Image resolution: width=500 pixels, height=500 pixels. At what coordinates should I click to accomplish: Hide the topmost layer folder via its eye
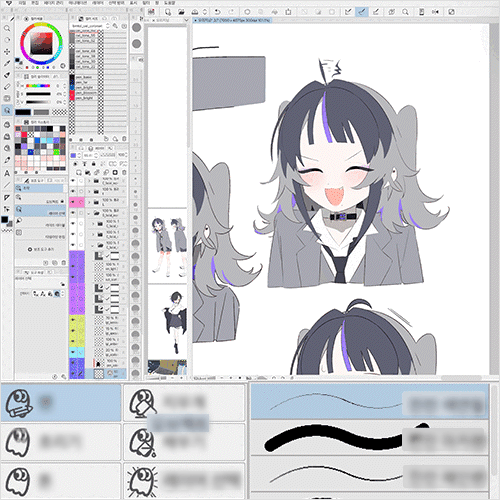click(x=73, y=181)
